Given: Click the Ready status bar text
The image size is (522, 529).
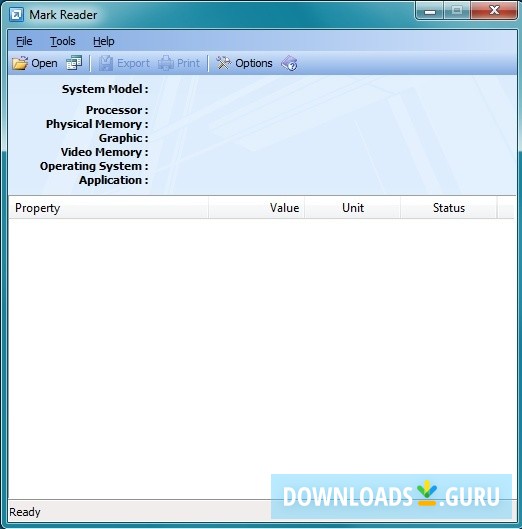Looking at the screenshot, I should pos(25,512).
